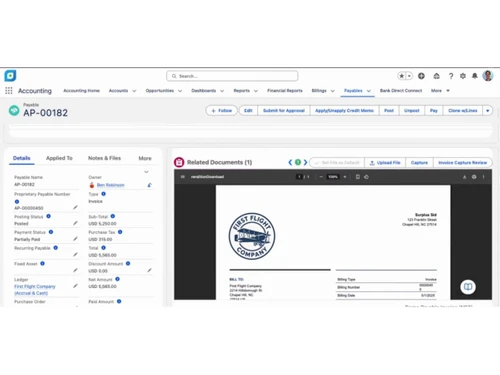This screenshot has width=500, height=375.
Task: Edit the Fixed Asset pencil icon
Action: click(75, 270)
